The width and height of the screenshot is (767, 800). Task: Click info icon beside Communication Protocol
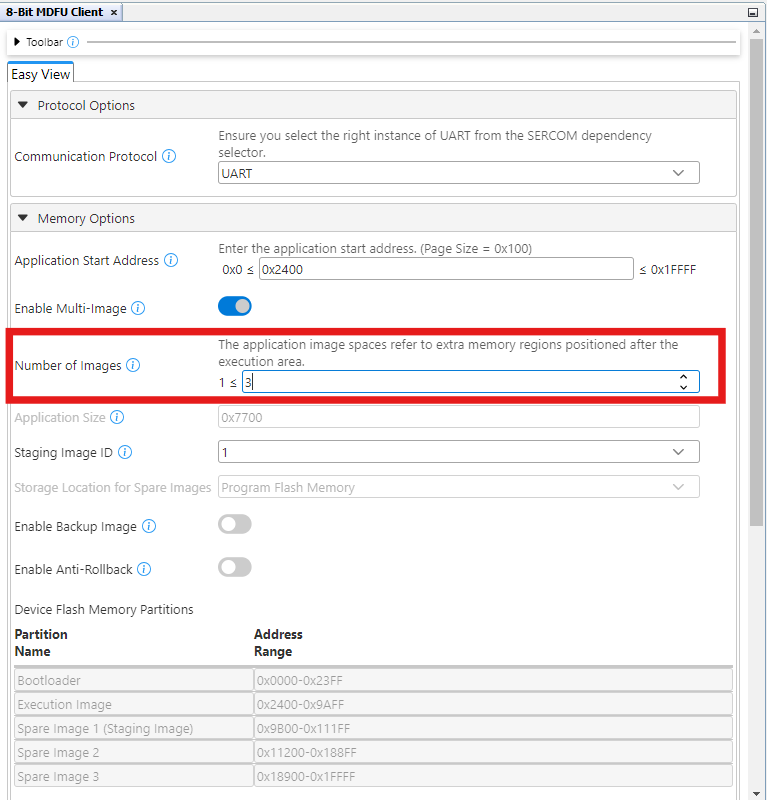point(169,157)
